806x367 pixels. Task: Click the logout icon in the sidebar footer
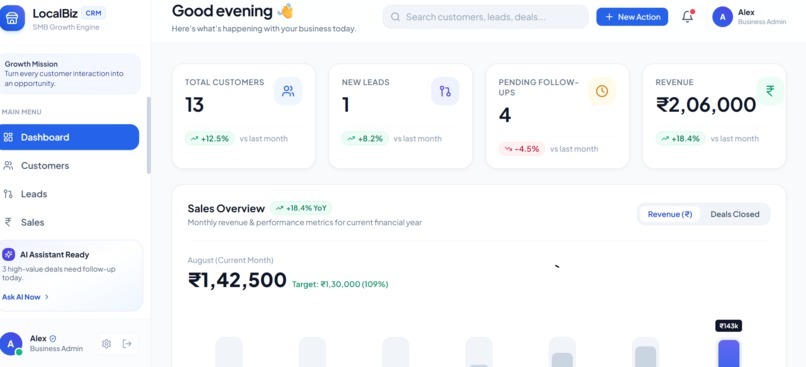(127, 344)
